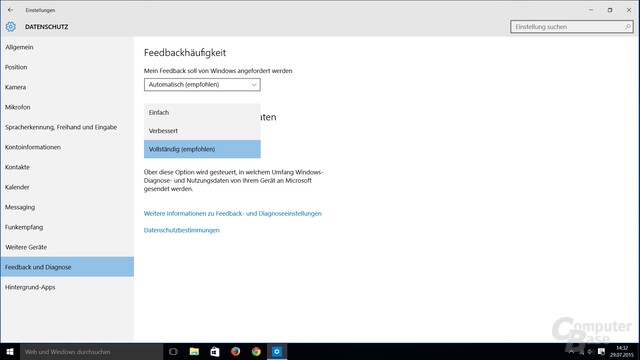Open the volume tray icon
Viewport: 640px width, 360px height.
(x=590, y=352)
